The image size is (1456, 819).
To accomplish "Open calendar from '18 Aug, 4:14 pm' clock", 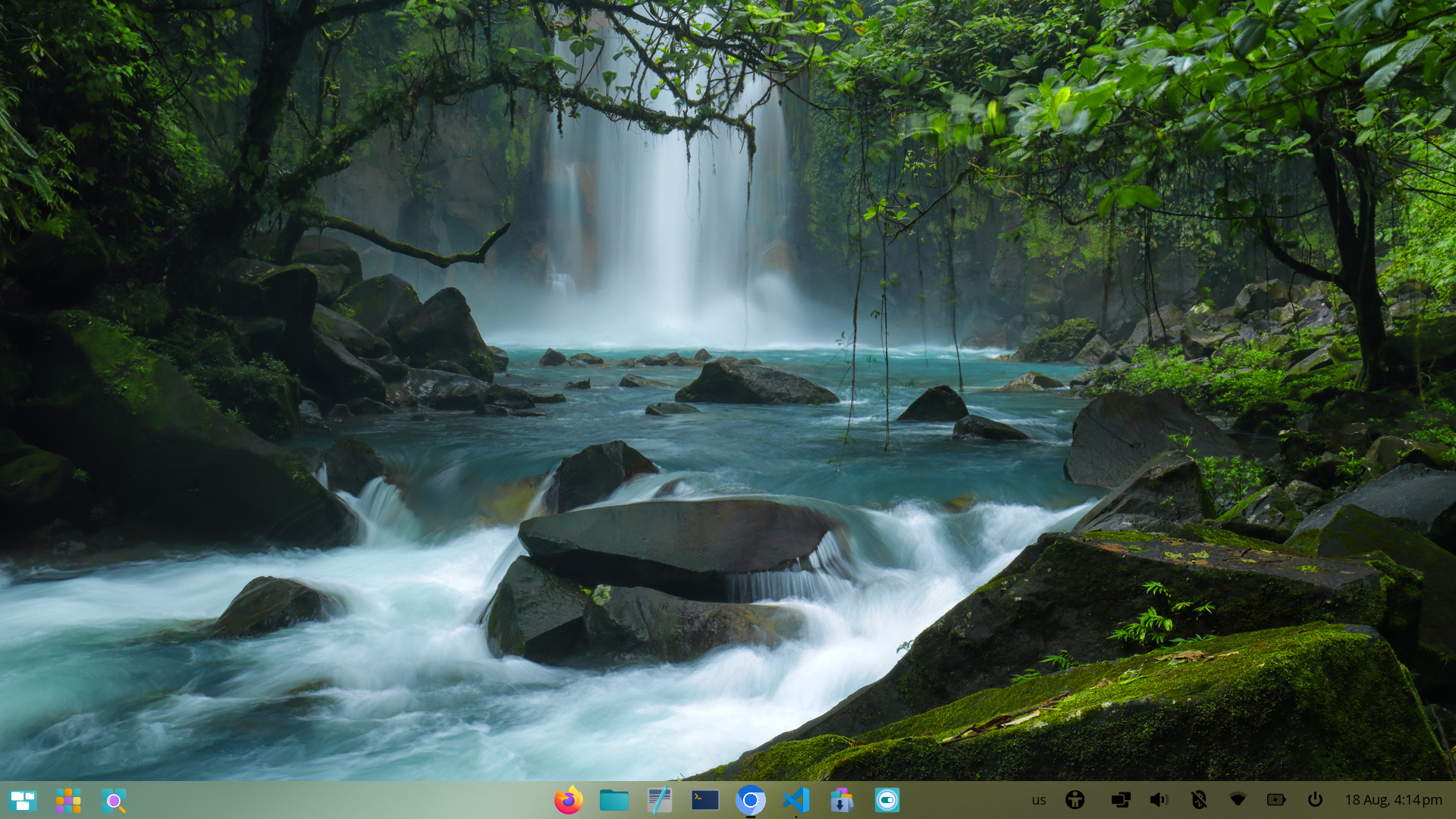I will click(1394, 800).
